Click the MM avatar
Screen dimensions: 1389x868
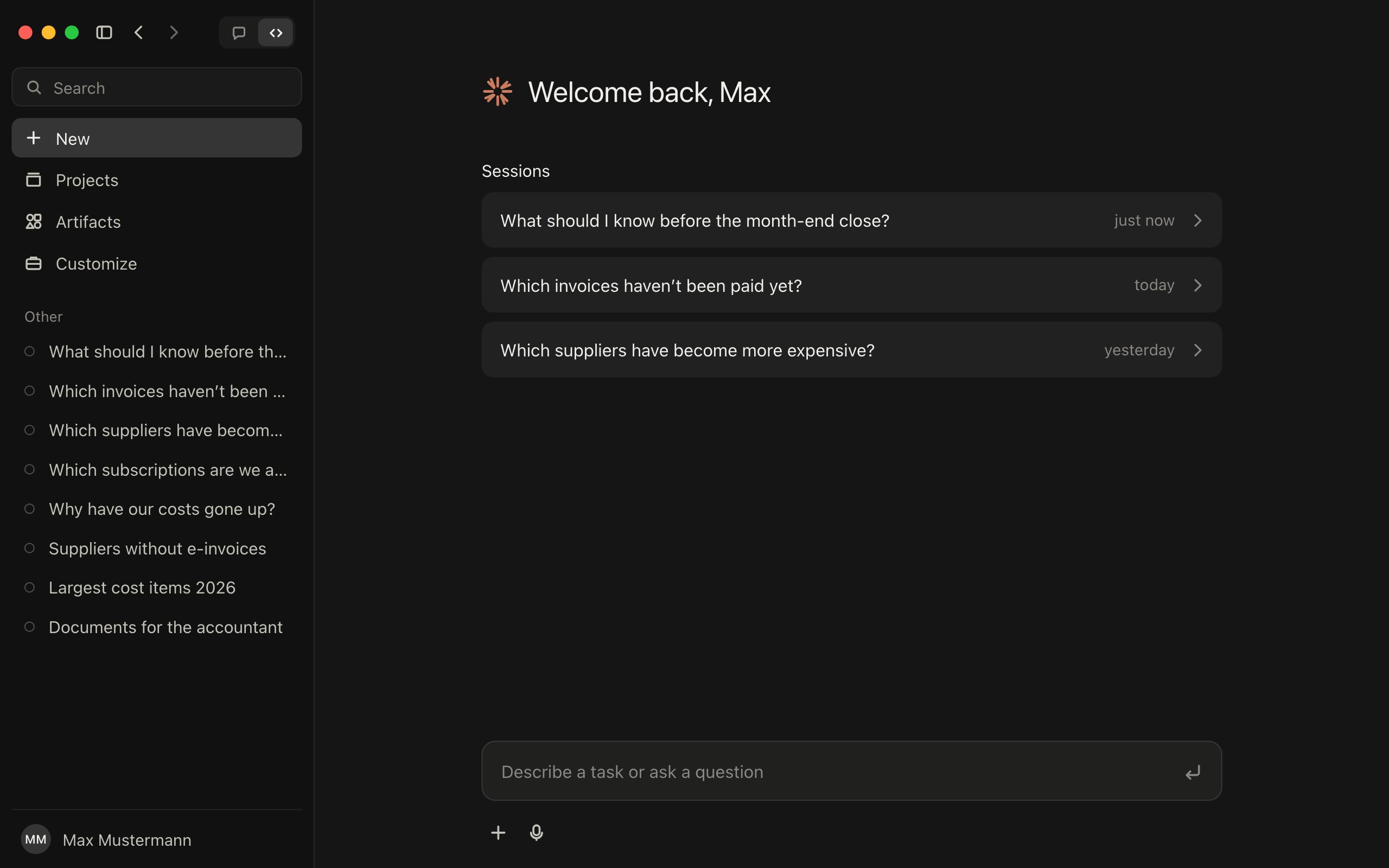(36, 839)
